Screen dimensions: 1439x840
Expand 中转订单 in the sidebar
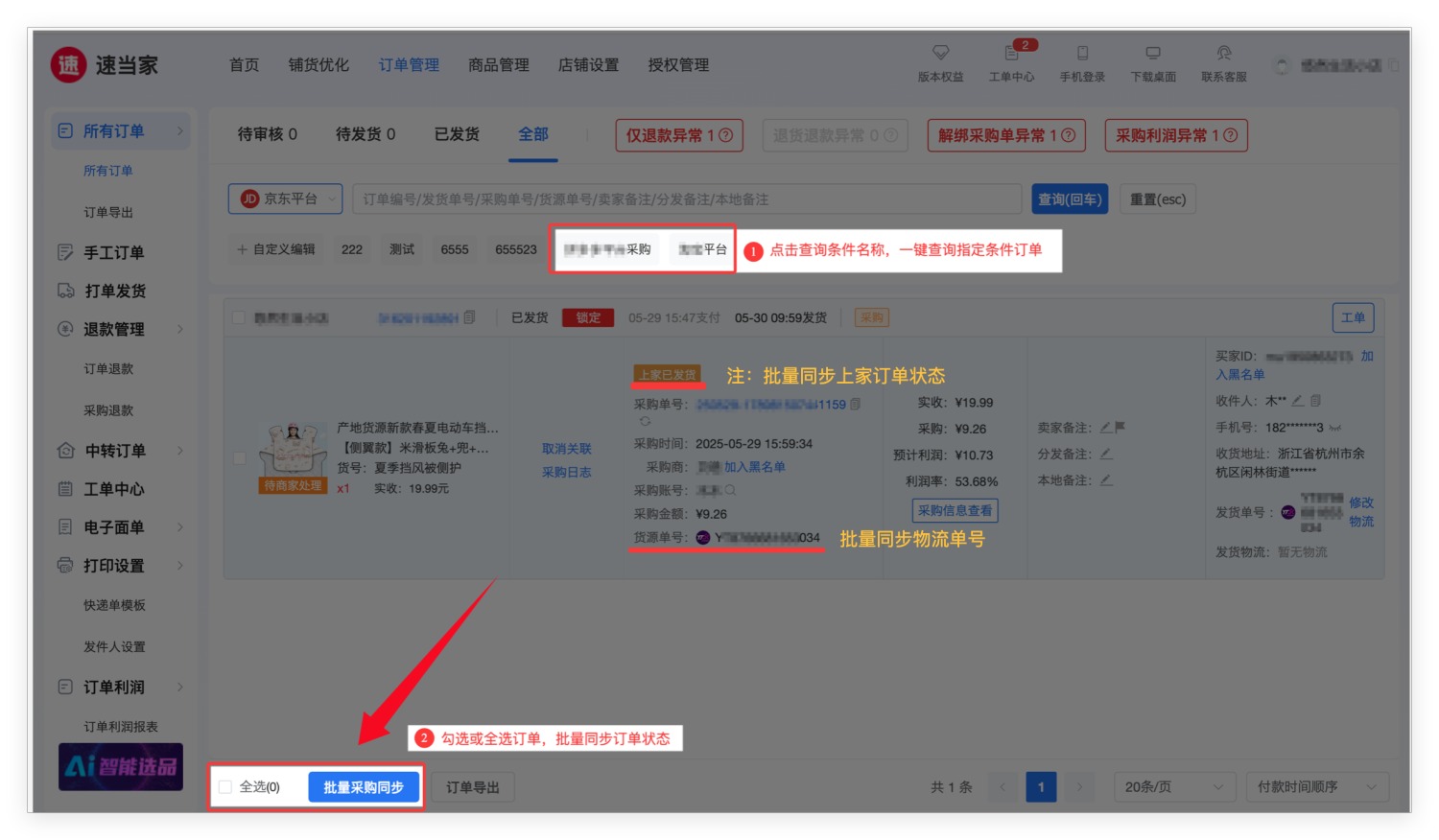pos(115,451)
